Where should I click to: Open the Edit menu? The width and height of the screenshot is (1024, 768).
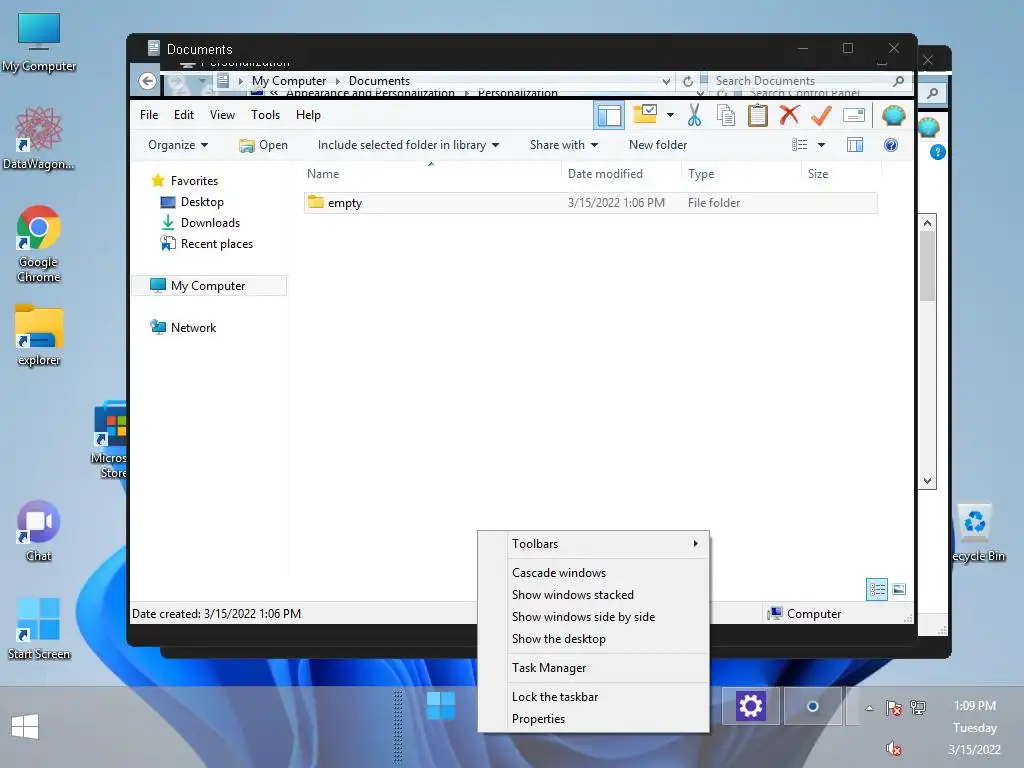coord(184,115)
